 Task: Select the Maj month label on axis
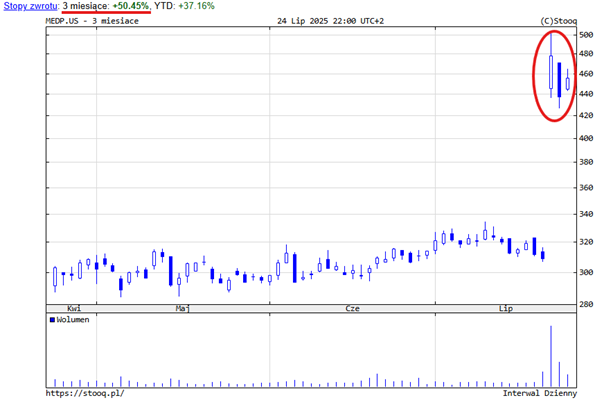183,309
